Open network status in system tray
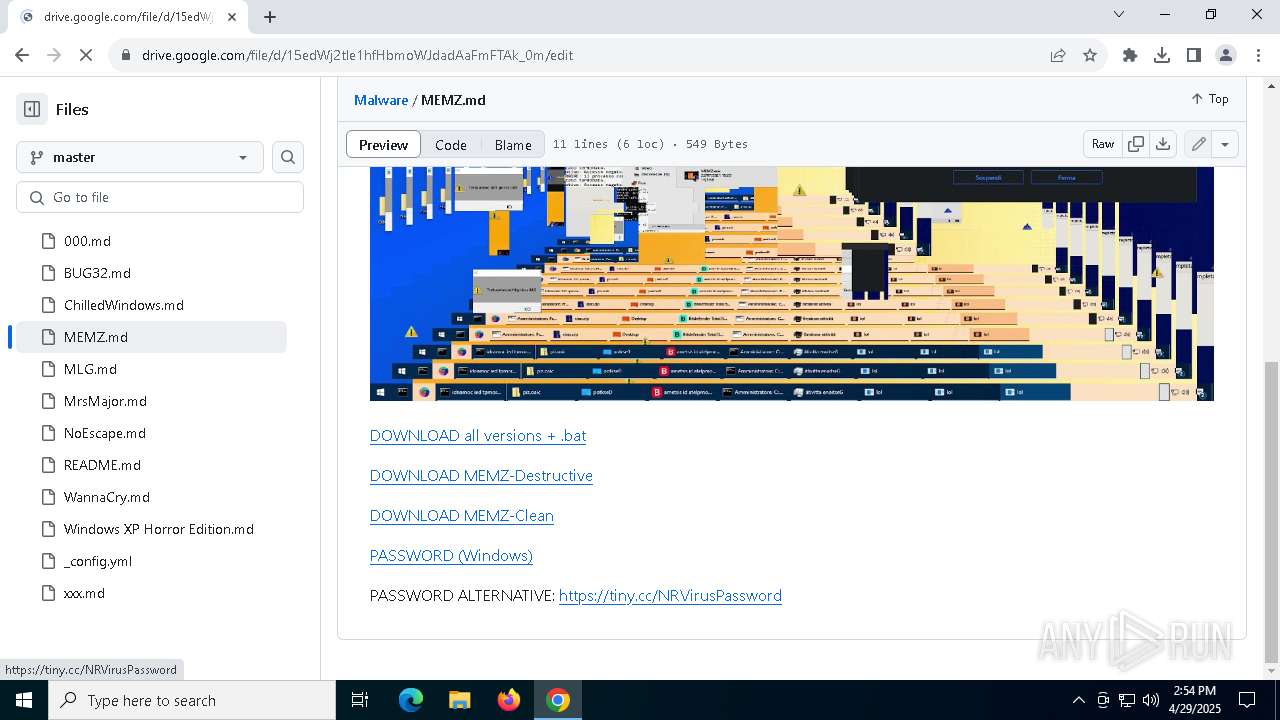Screen dimensions: 1280x720 [1127, 700]
